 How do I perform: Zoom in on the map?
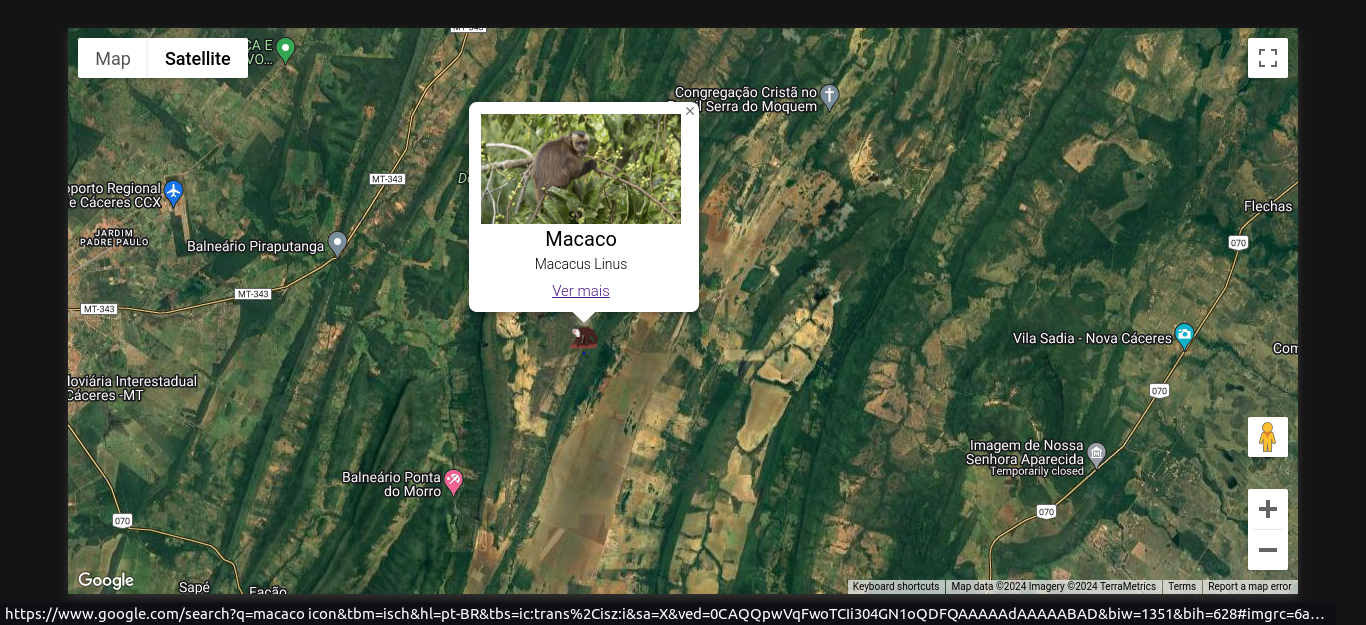click(1268, 509)
